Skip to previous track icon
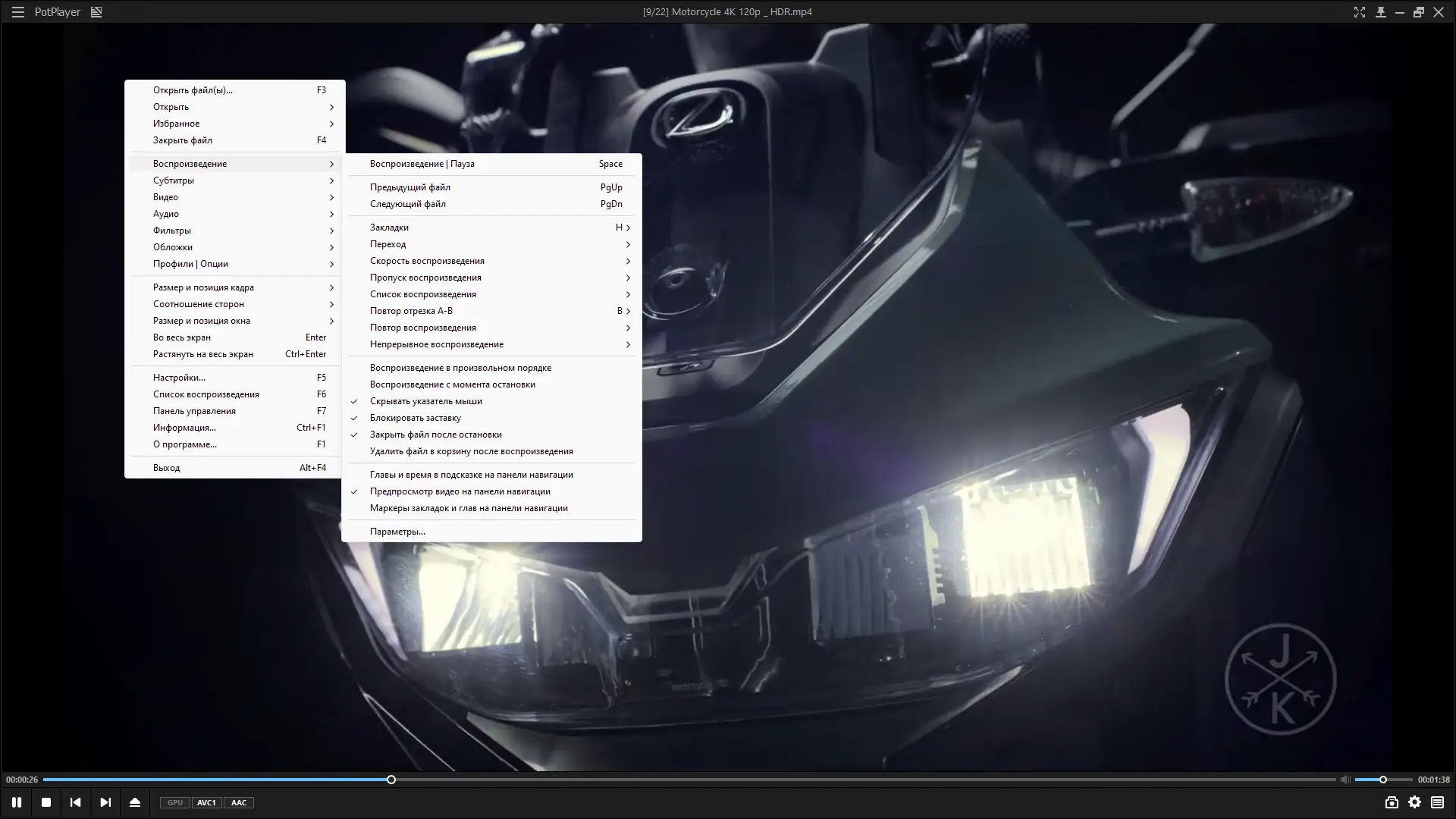 click(x=75, y=802)
